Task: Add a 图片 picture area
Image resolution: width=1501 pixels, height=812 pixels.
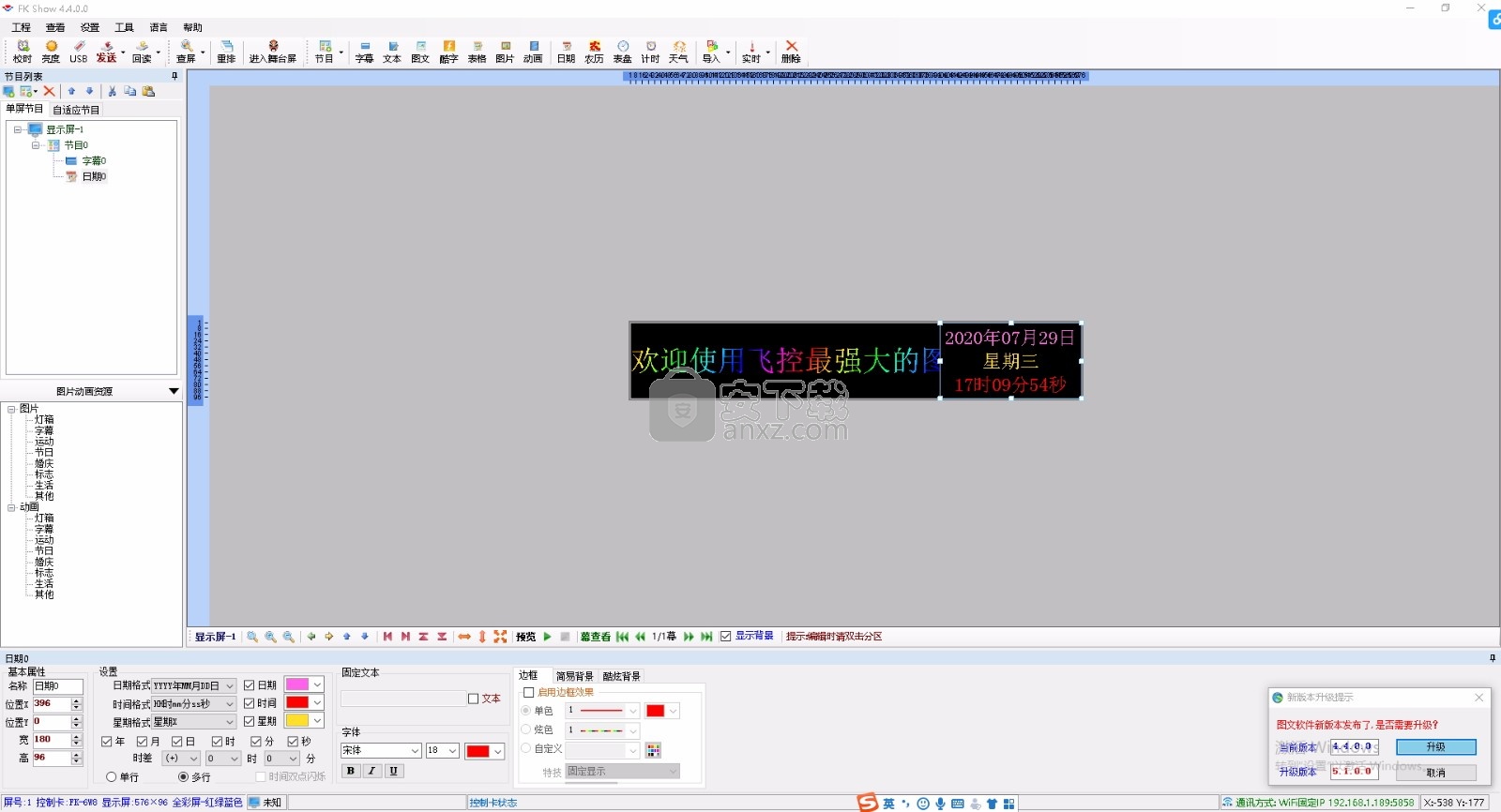Action: pyautogui.click(x=505, y=52)
